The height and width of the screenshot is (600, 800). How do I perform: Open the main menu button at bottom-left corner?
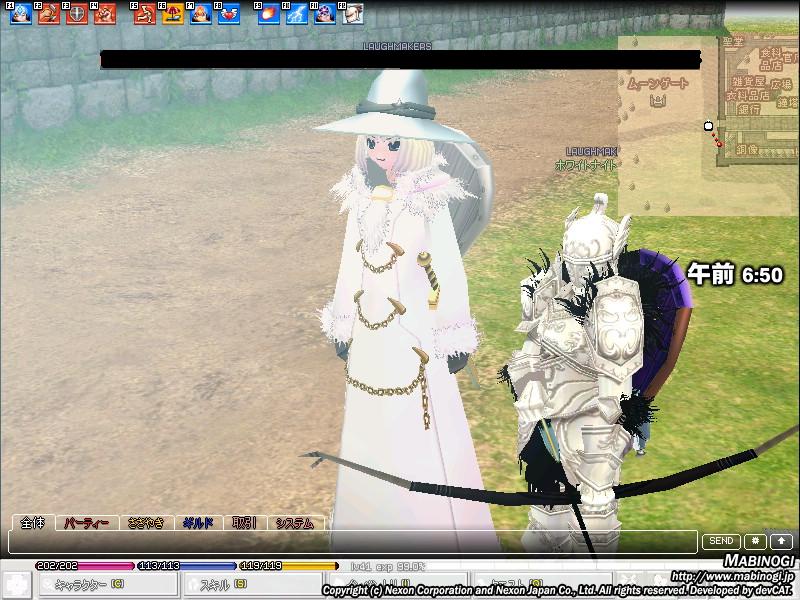[17, 584]
